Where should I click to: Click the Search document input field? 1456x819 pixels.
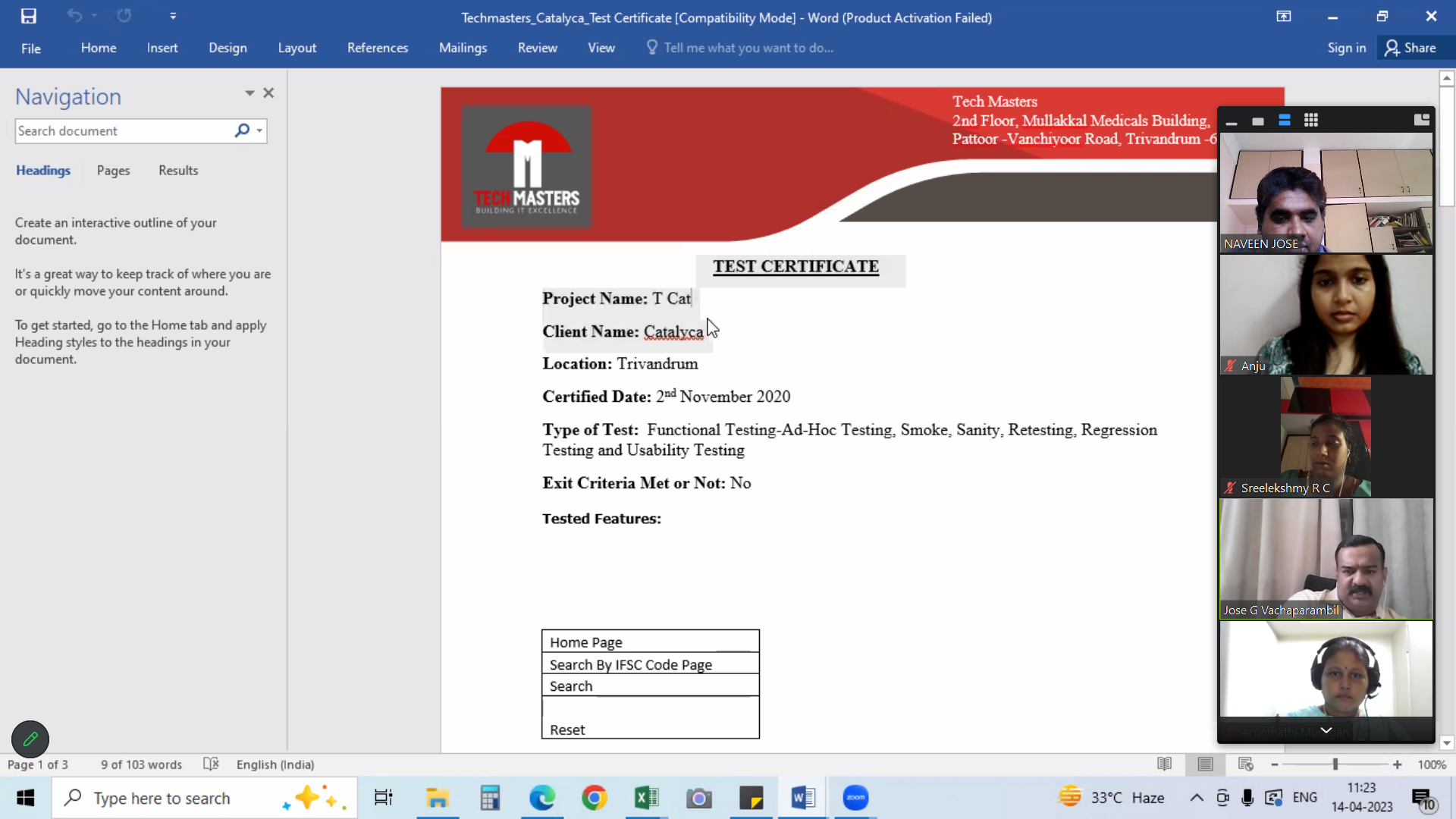pyautogui.click(x=121, y=130)
